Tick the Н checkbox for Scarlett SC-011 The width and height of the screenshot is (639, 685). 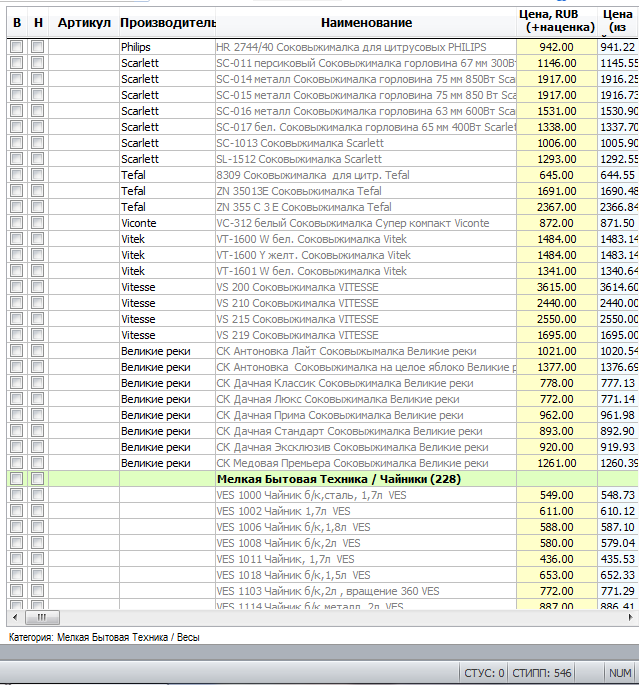(x=38, y=63)
